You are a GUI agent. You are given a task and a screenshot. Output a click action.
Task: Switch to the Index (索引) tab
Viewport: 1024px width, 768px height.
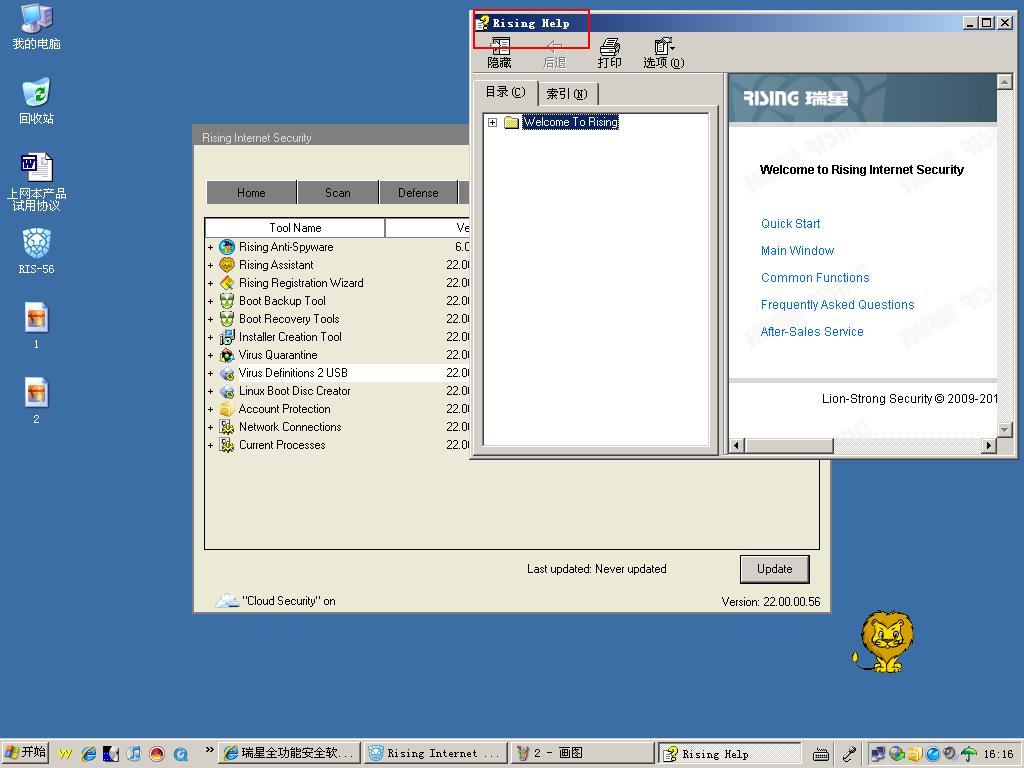pos(567,94)
